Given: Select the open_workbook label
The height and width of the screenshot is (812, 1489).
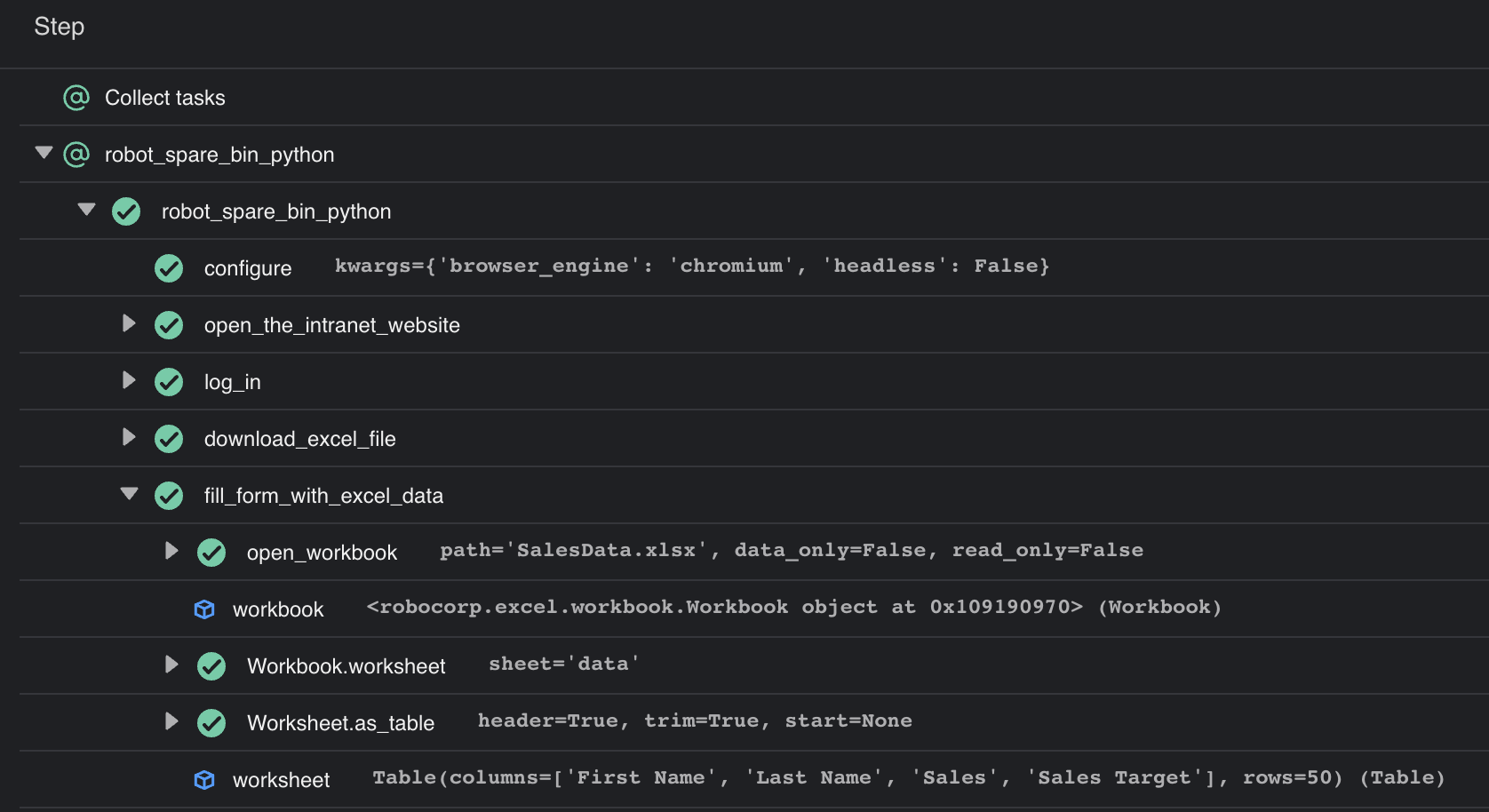Looking at the screenshot, I should coord(322,553).
